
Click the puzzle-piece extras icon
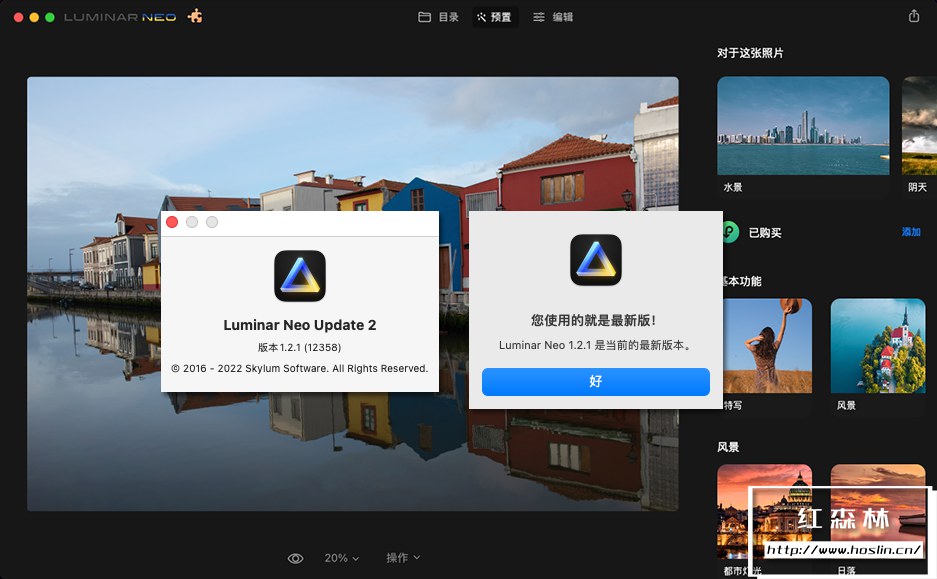[195, 16]
